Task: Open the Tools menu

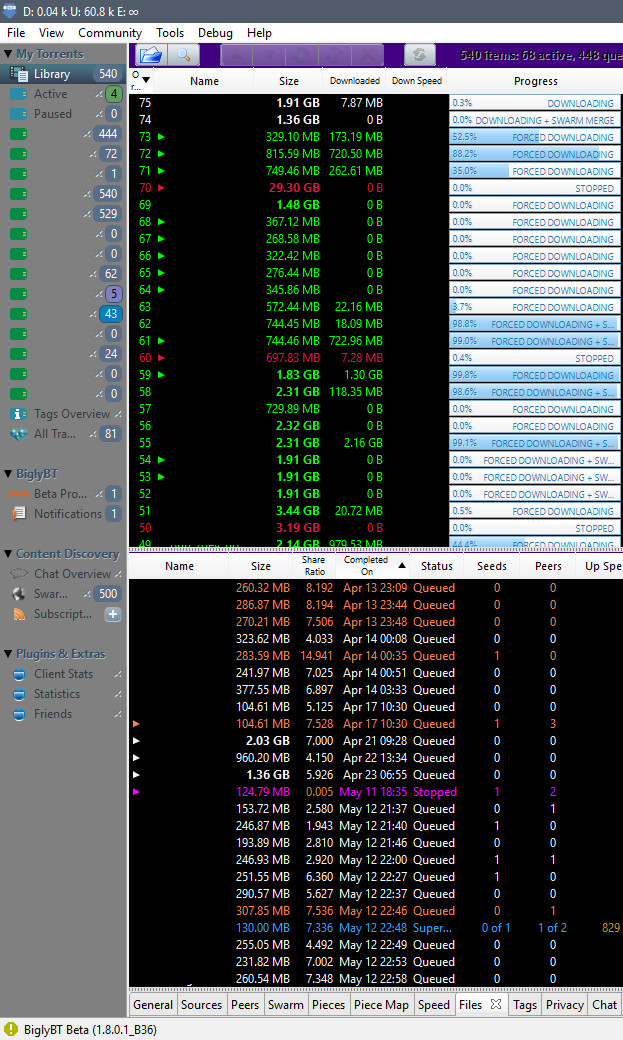Action: click(x=170, y=32)
